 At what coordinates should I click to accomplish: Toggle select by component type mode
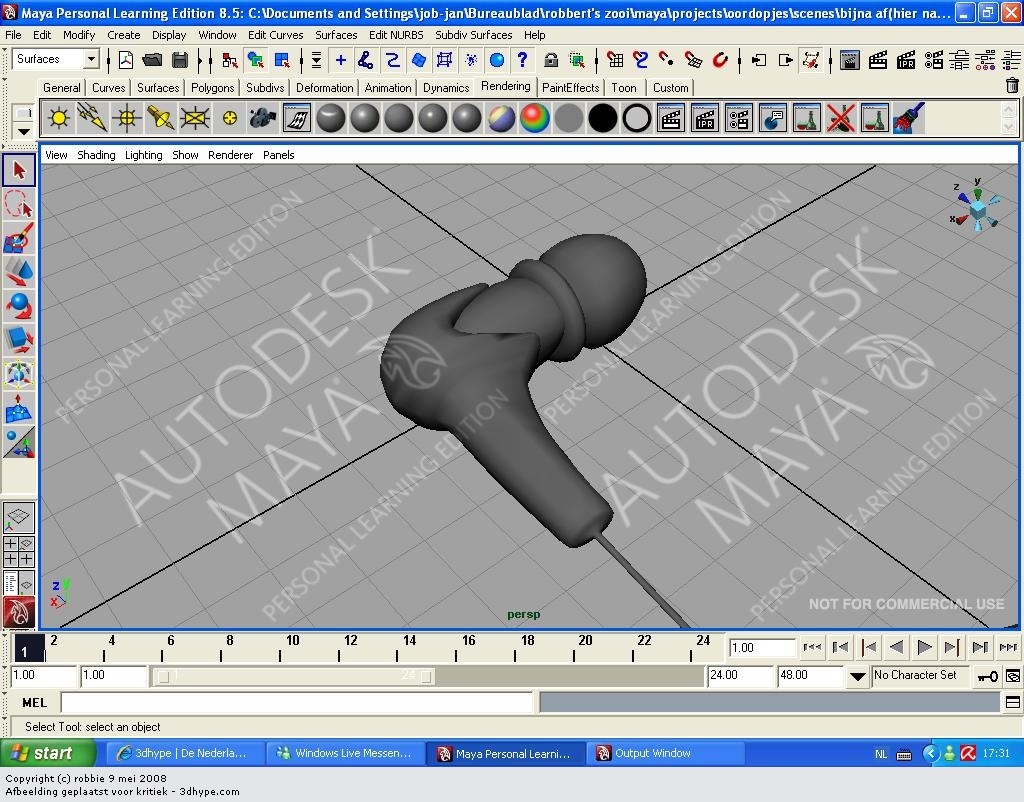click(x=282, y=60)
